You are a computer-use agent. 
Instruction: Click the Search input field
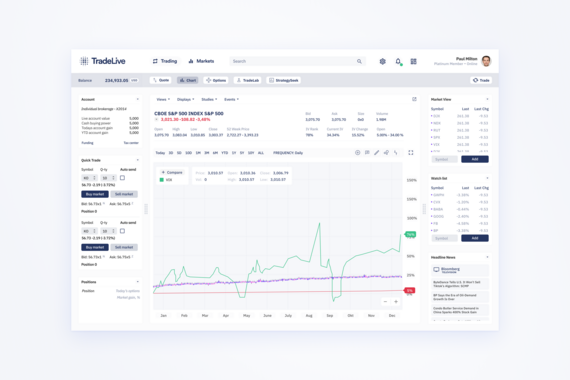tap(297, 61)
